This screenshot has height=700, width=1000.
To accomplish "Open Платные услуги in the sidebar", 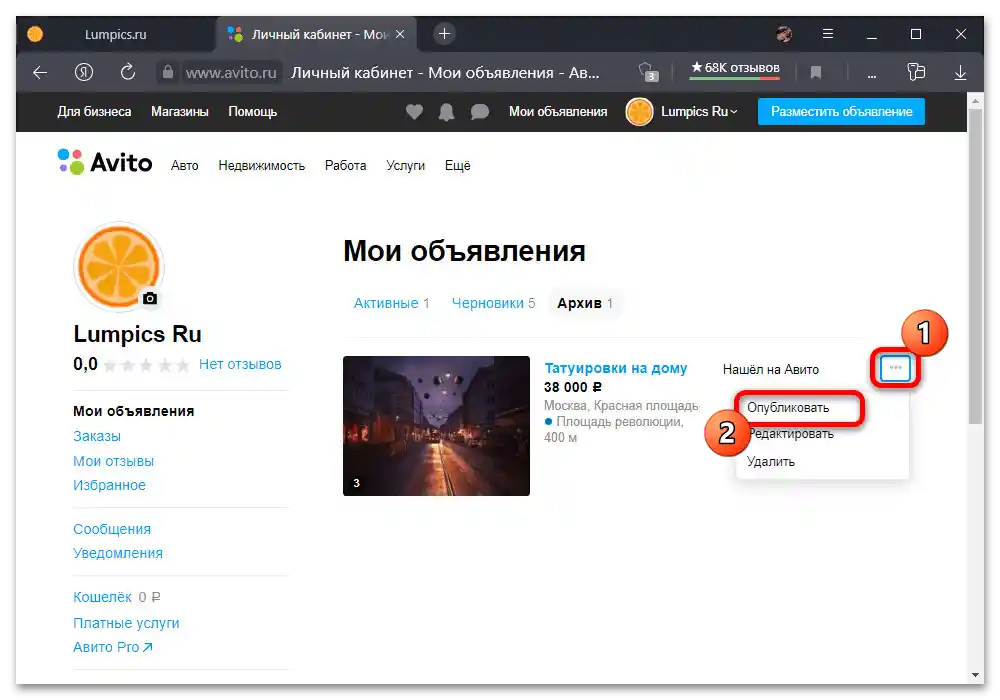I will pos(126,623).
